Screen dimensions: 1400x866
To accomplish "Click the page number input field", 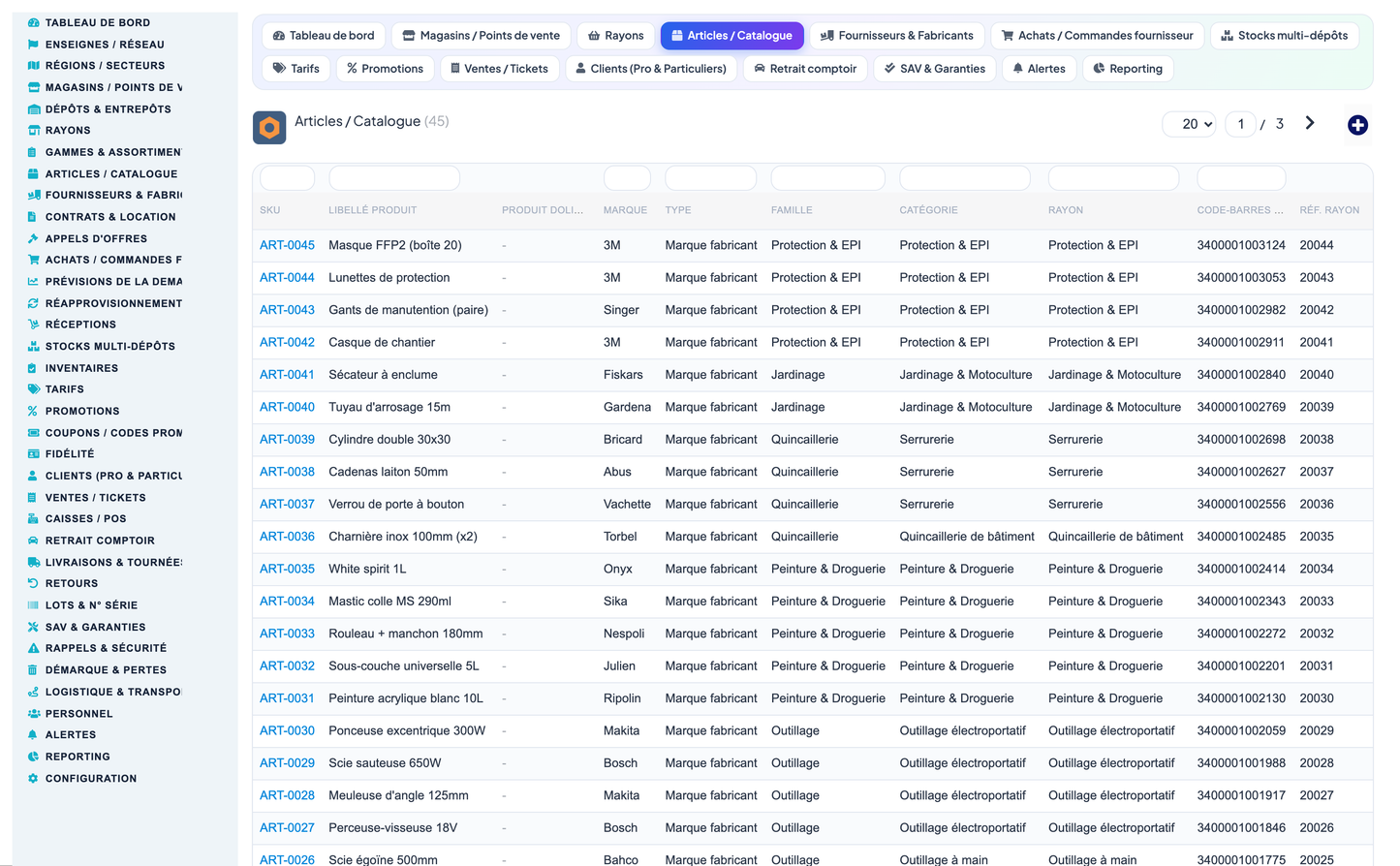I will click(x=1240, y=124).
